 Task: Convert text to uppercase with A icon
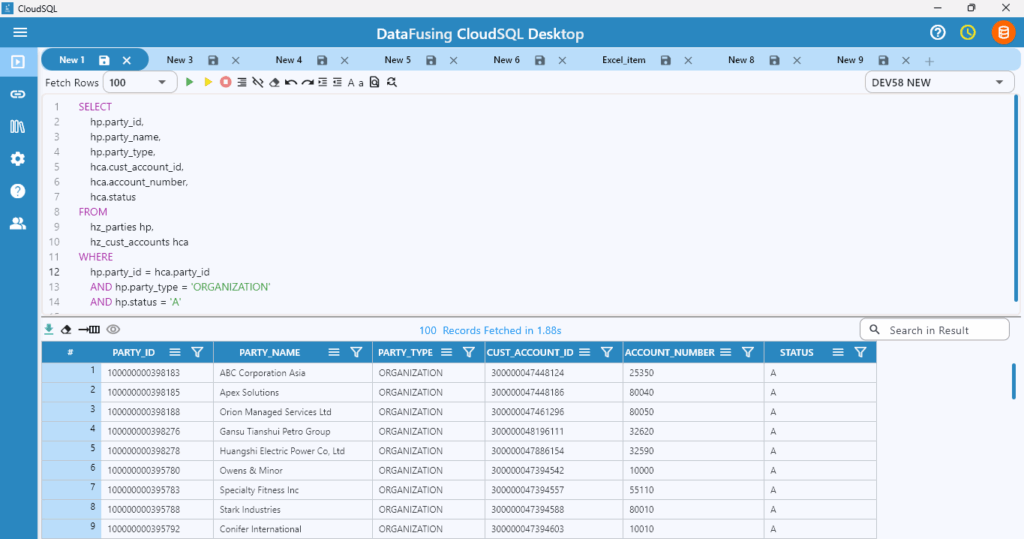(x=351, y=83)
